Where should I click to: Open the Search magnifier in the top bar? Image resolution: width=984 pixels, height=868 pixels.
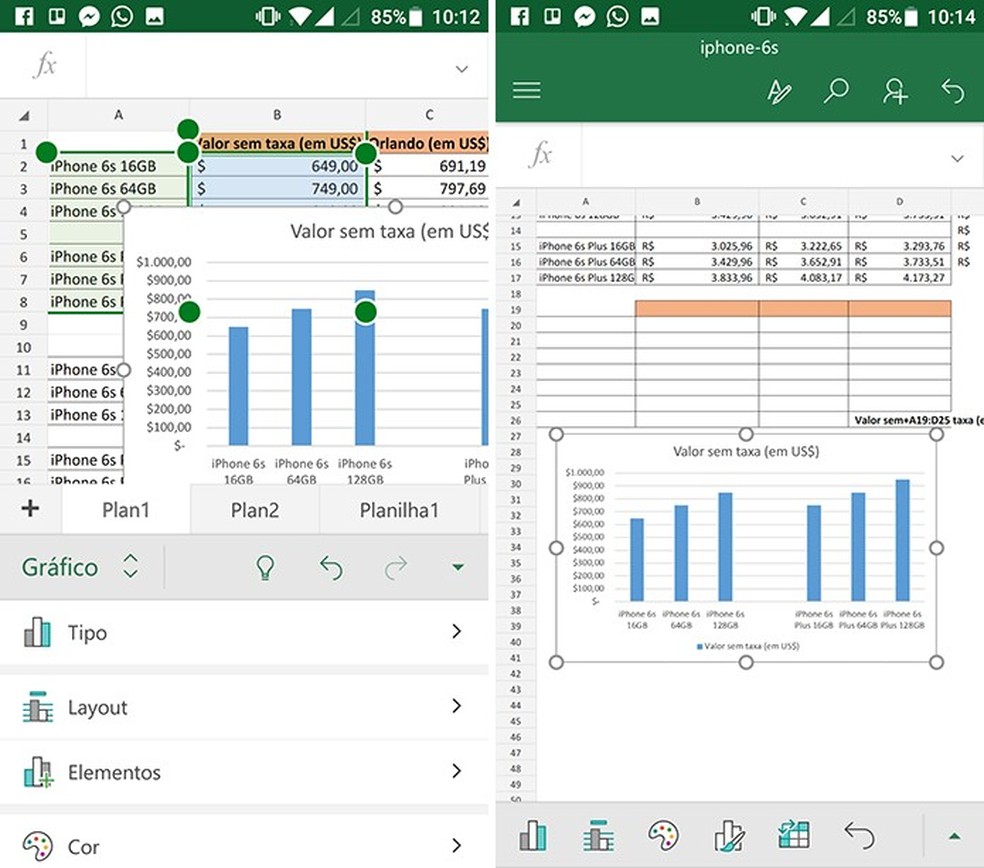[837, 90]
